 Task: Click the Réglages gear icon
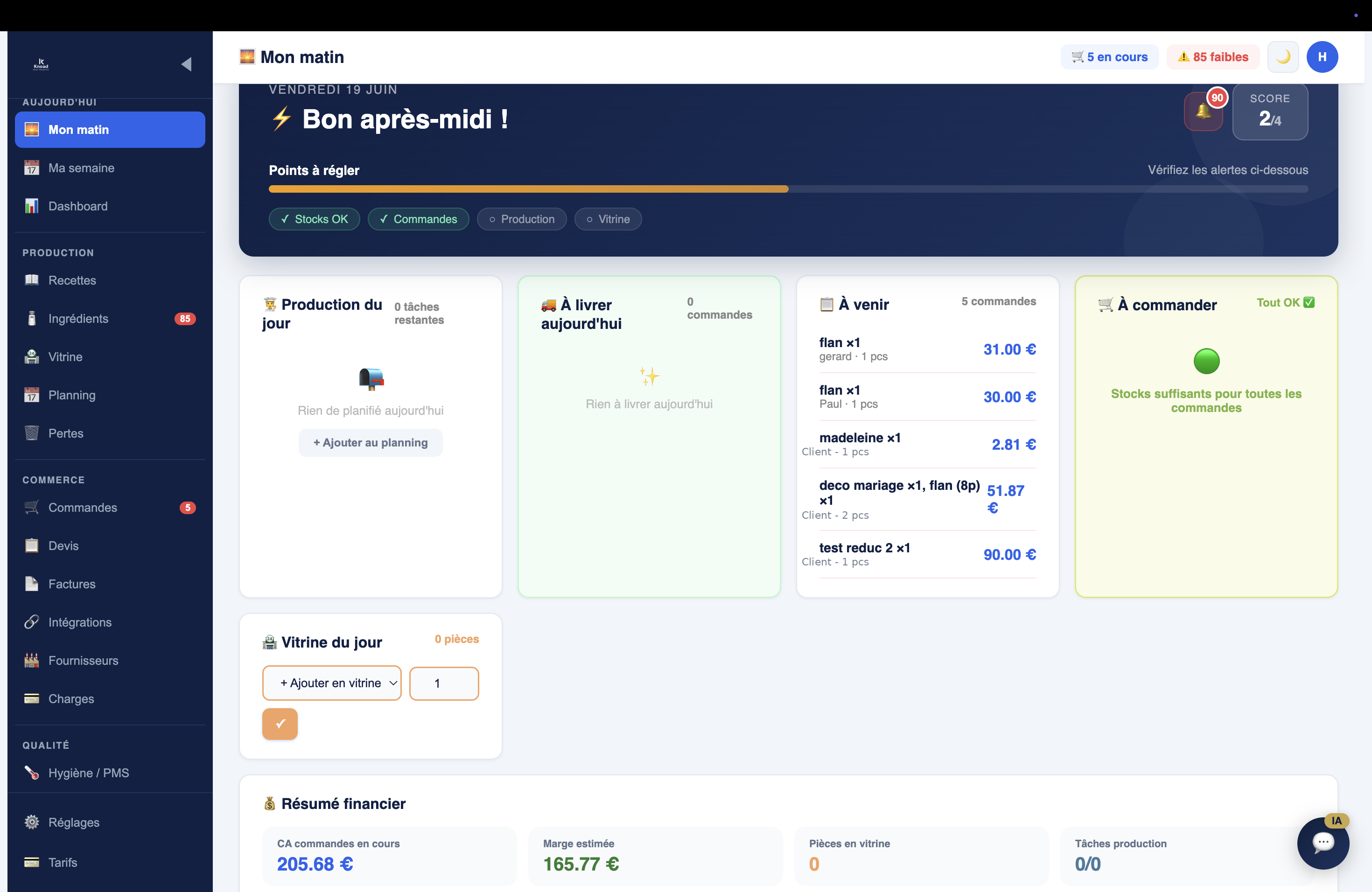point(32,822)
